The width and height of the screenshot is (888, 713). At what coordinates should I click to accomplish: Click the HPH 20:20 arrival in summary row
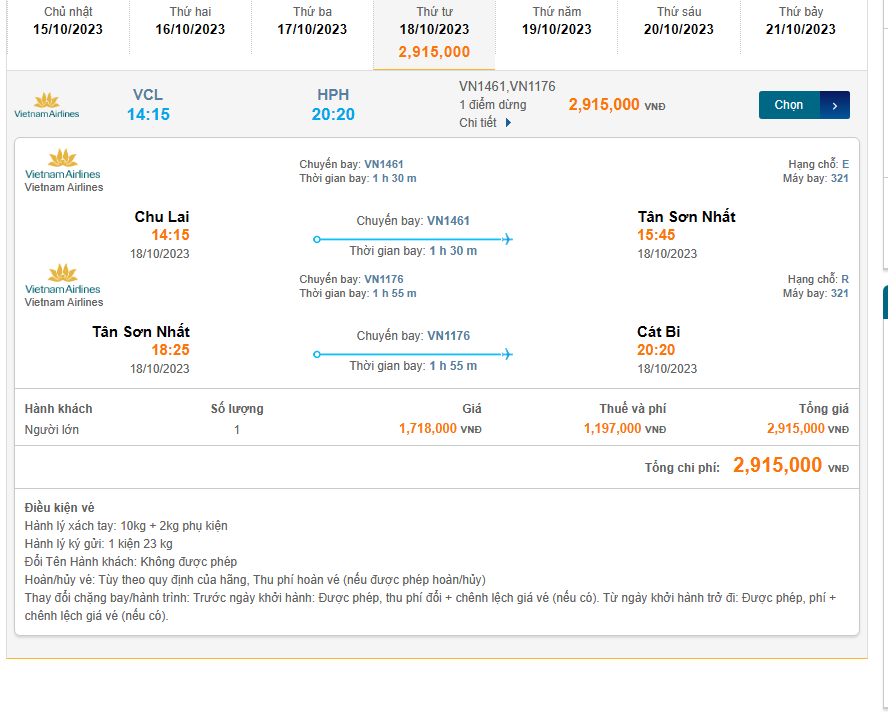(333, 105)
